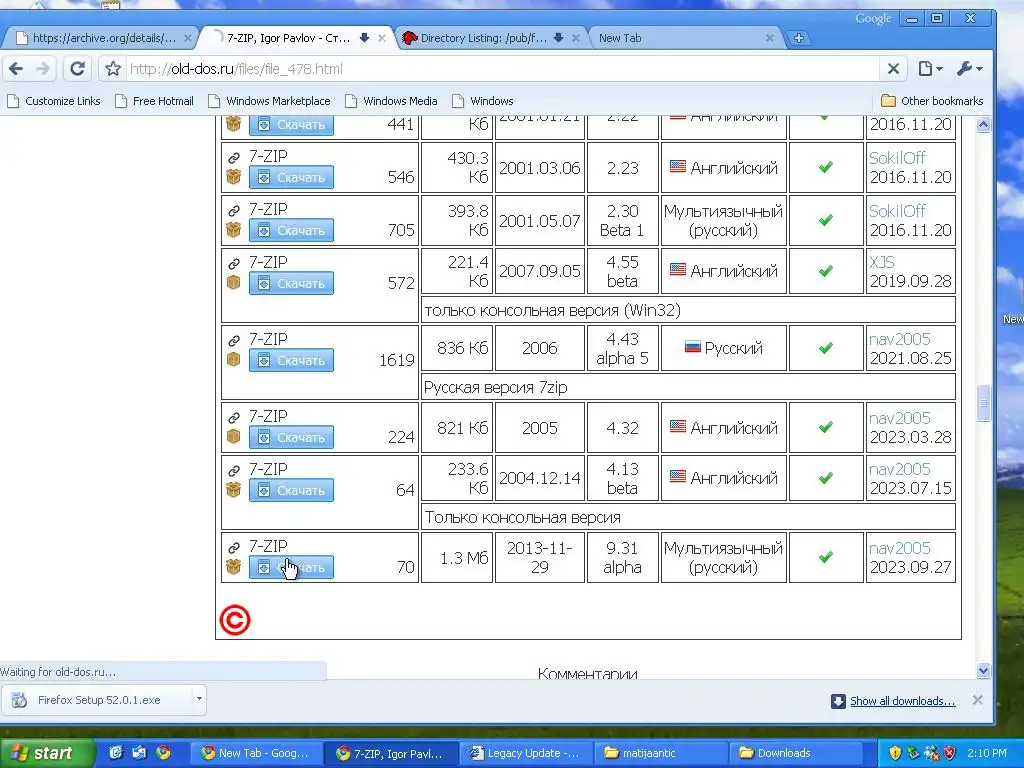Open nav2005 link dated 2023.09.27

[x=899, y=548]
